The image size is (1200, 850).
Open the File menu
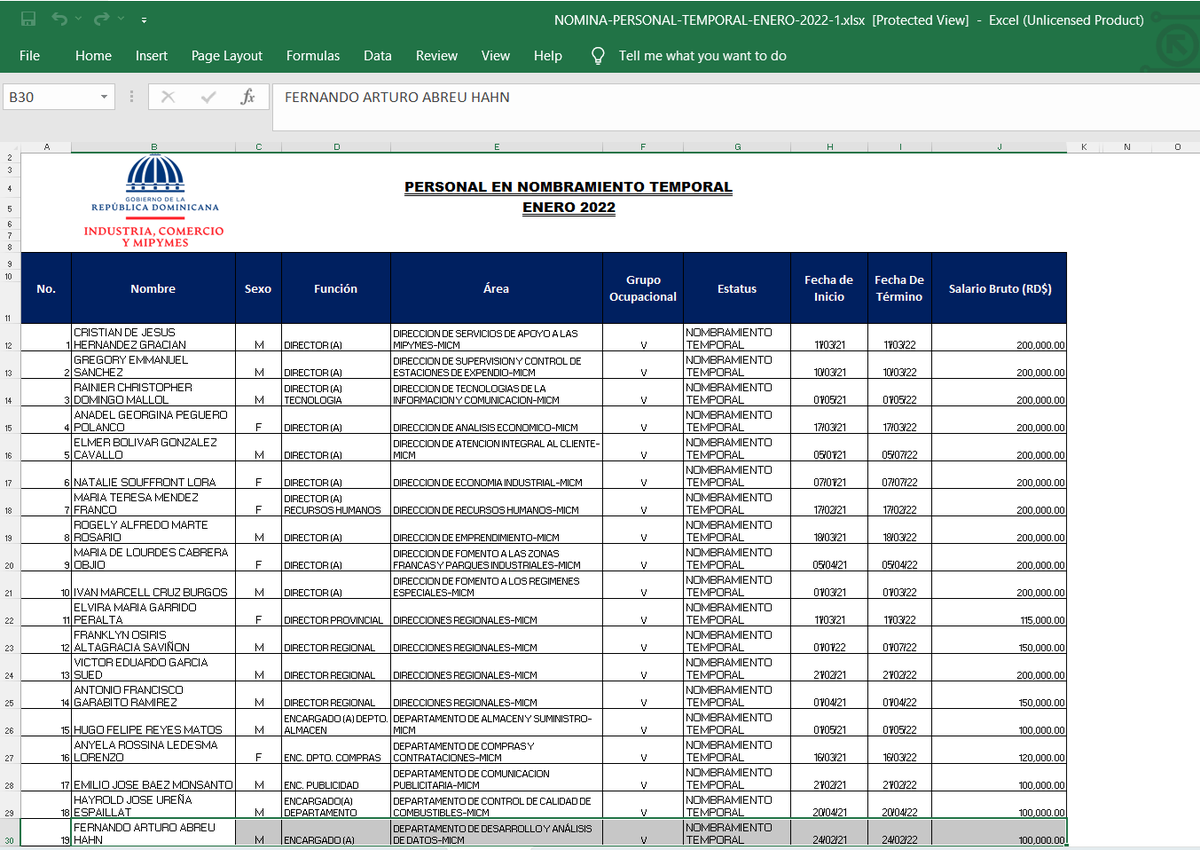pos(30,56)
